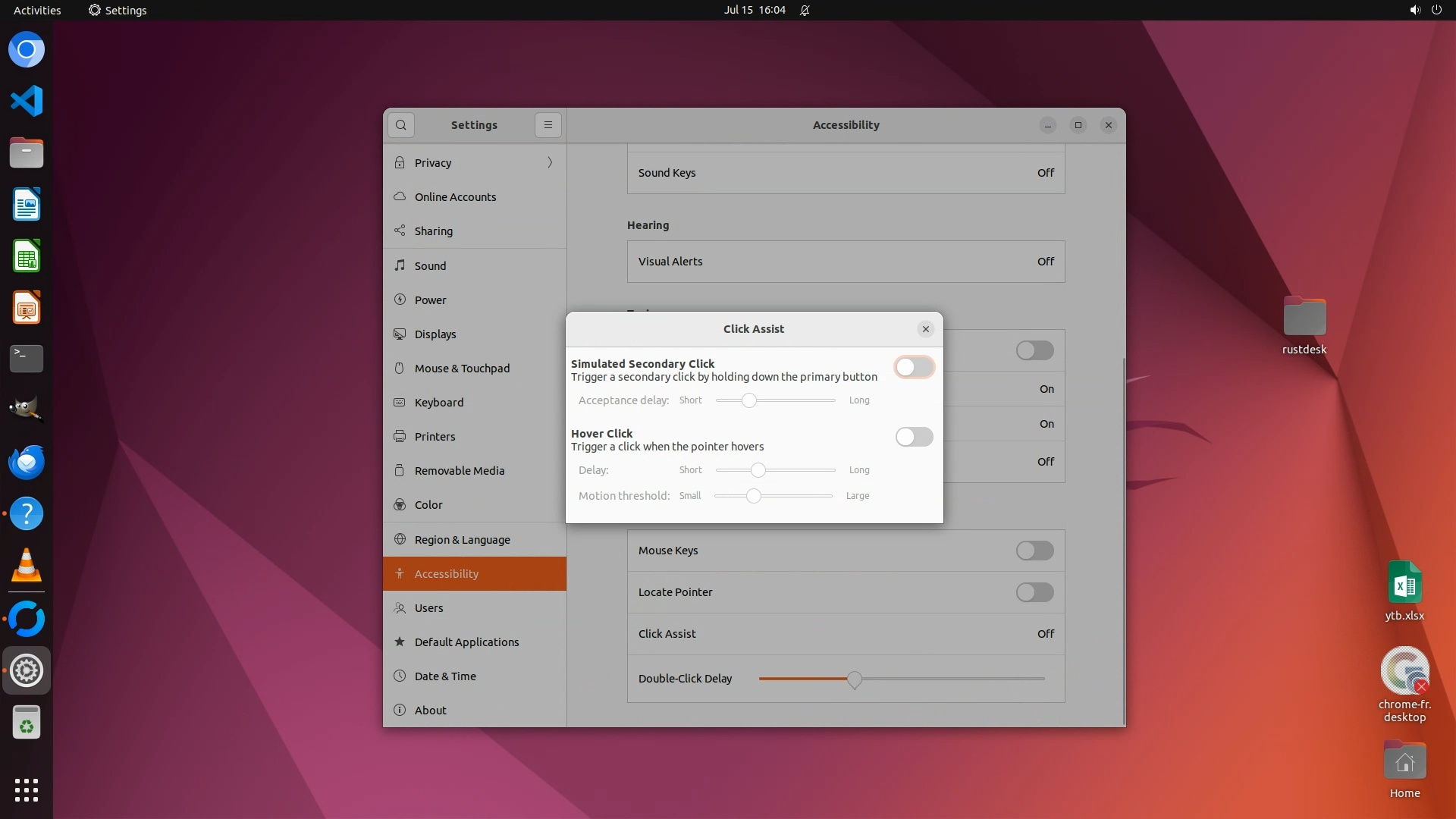Click the search icon in Settings header
This screenshot has height=819, width=1456.
pyautogui.click(x=401, y=125)
